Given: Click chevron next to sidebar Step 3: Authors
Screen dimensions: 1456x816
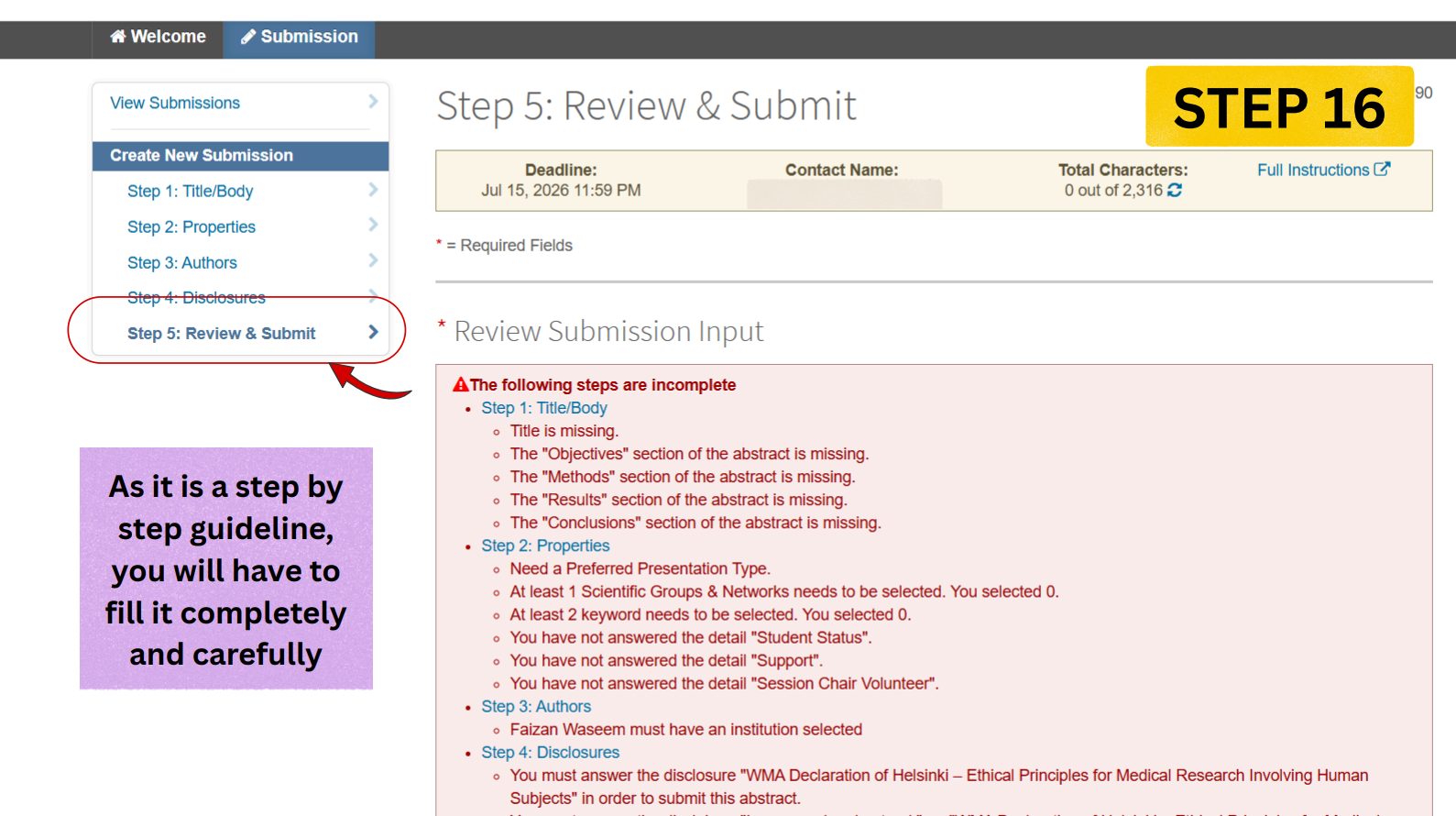Looking at the screenshot, I should [373, 260].
